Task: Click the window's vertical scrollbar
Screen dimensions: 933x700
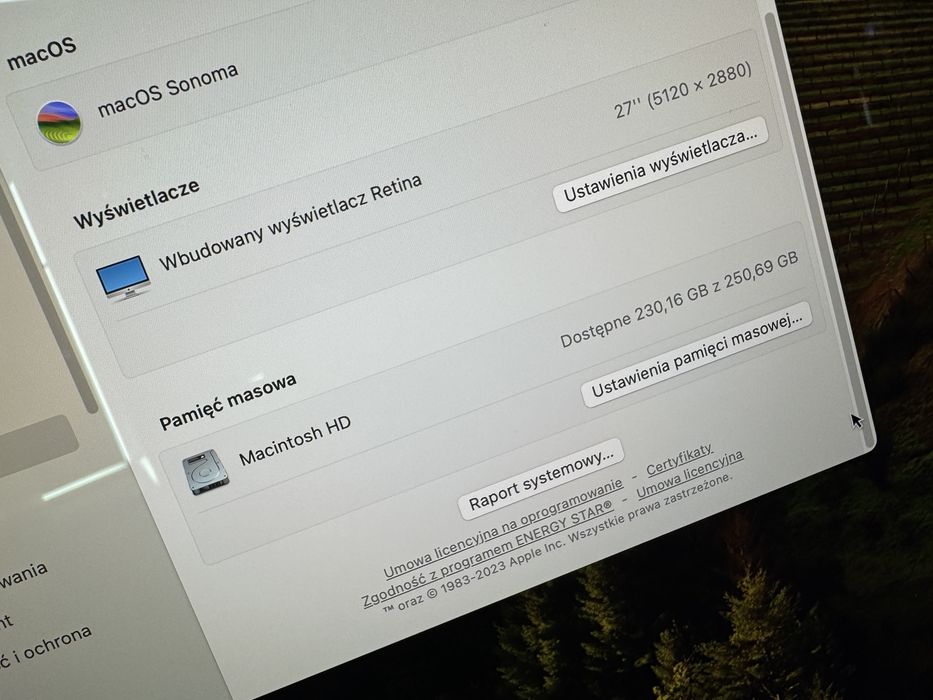Action: coord(819,229)
